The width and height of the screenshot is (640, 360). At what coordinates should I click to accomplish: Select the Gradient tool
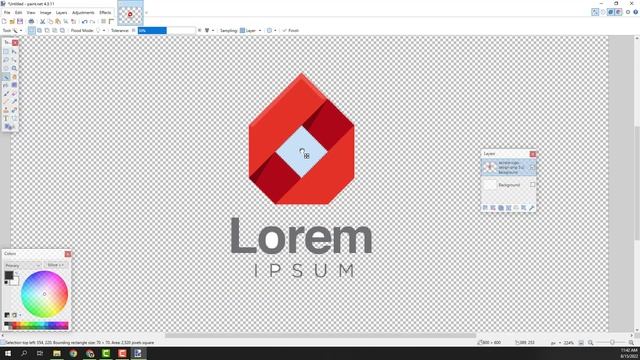tap(14, 85)
